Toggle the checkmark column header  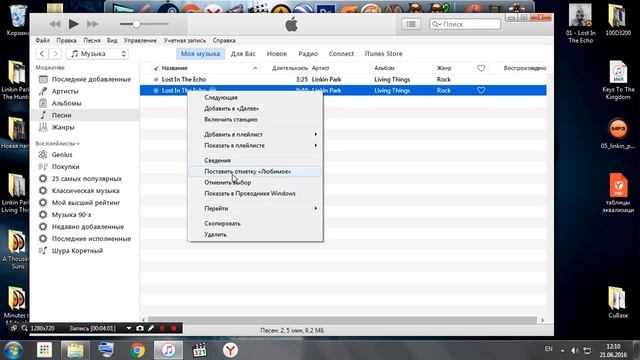click(x=156, y=68)
